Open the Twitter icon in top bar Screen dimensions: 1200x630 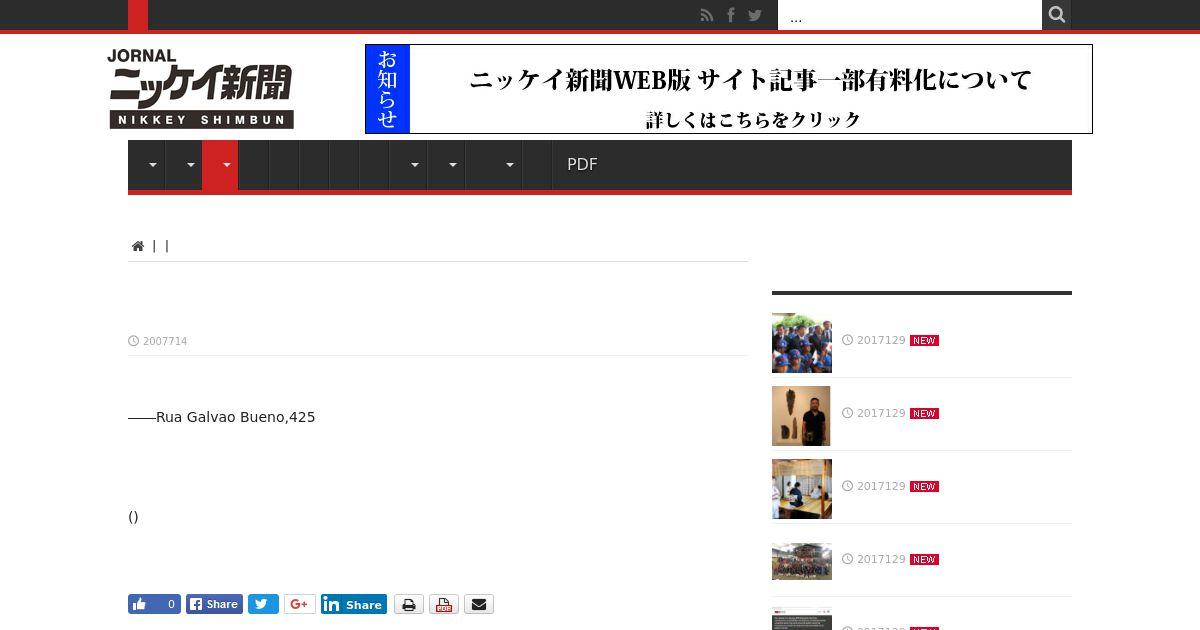[x=755, y=15]
